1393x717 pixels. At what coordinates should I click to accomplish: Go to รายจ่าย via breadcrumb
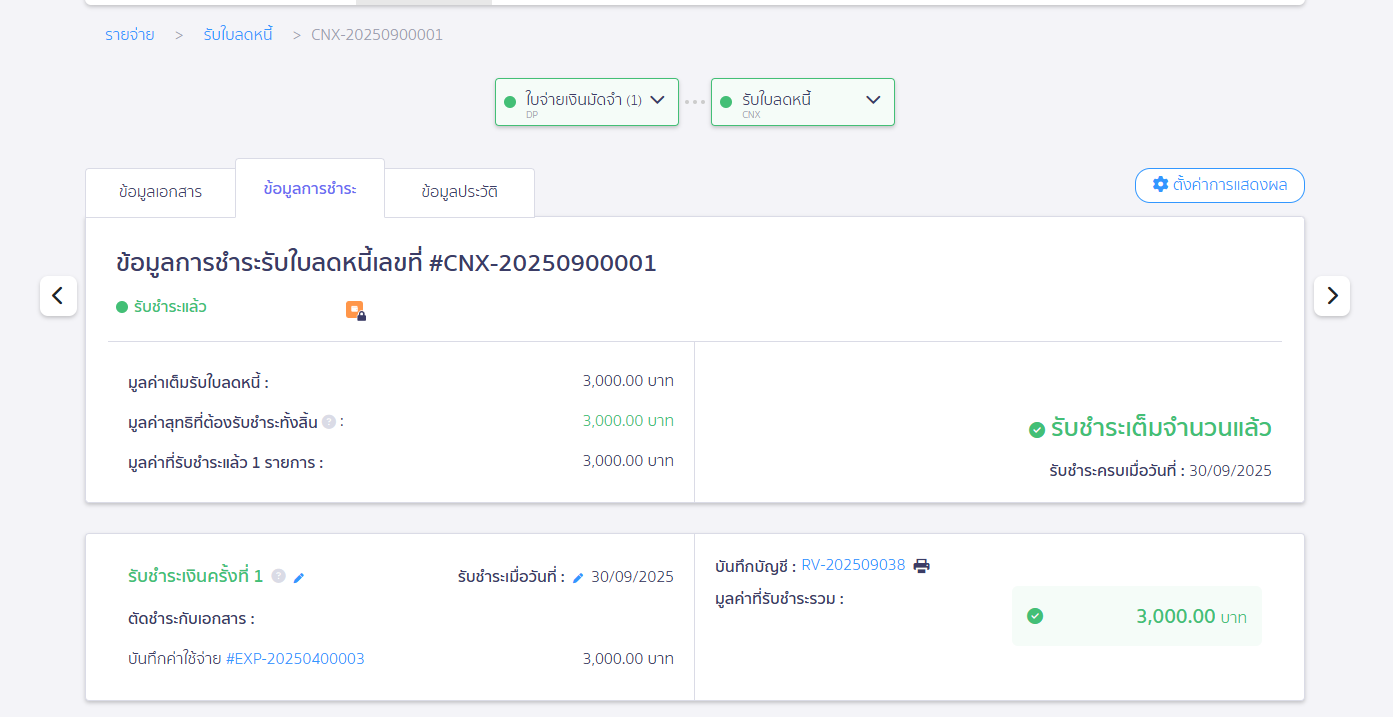(128, 34)
